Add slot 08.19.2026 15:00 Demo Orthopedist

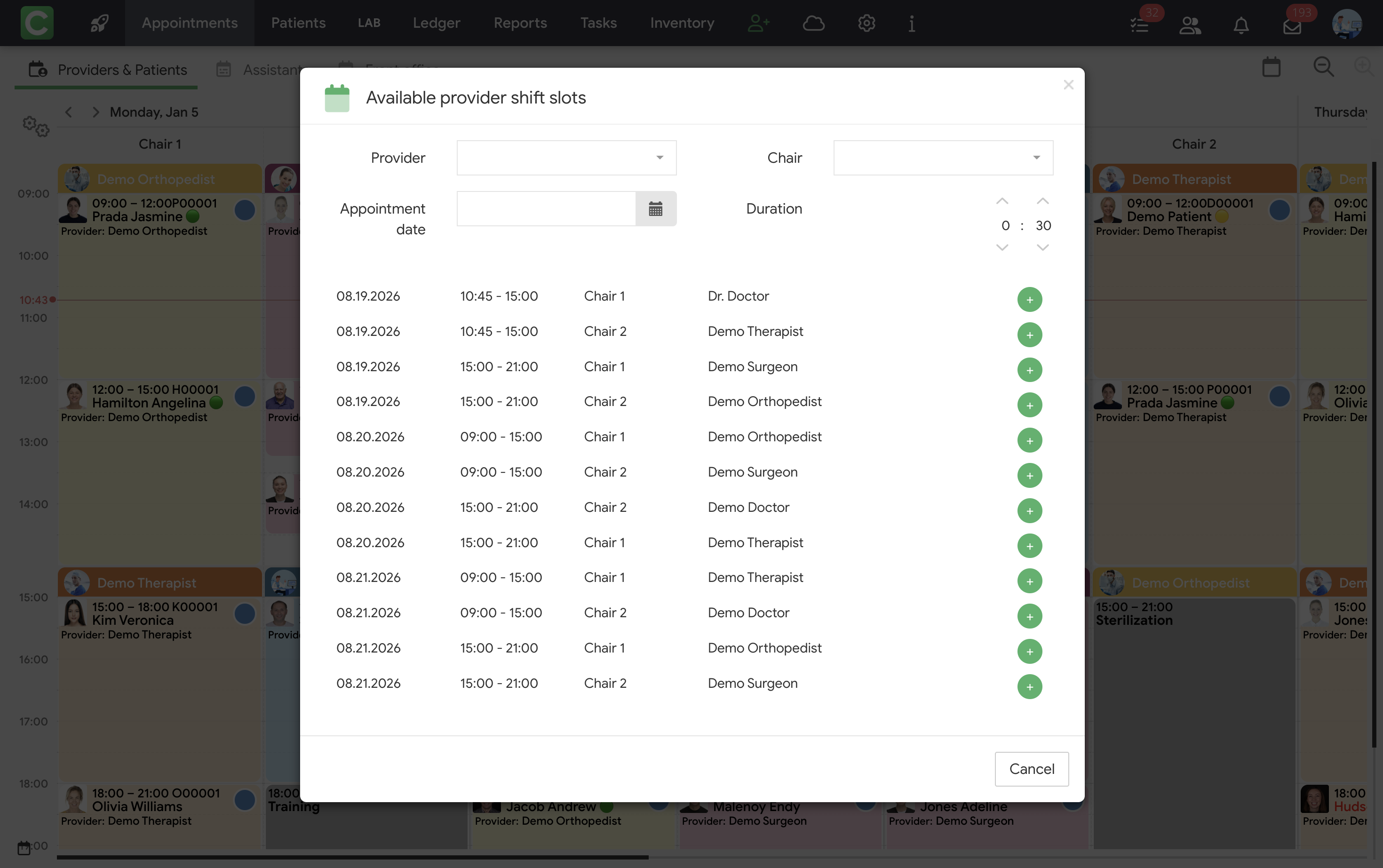point(1030,405)
